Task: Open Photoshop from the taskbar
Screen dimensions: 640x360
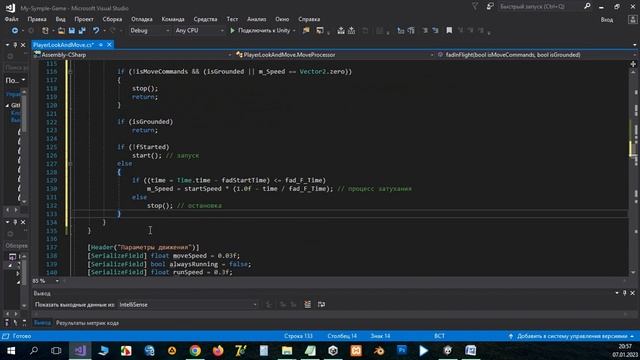Action: [402, 351]
